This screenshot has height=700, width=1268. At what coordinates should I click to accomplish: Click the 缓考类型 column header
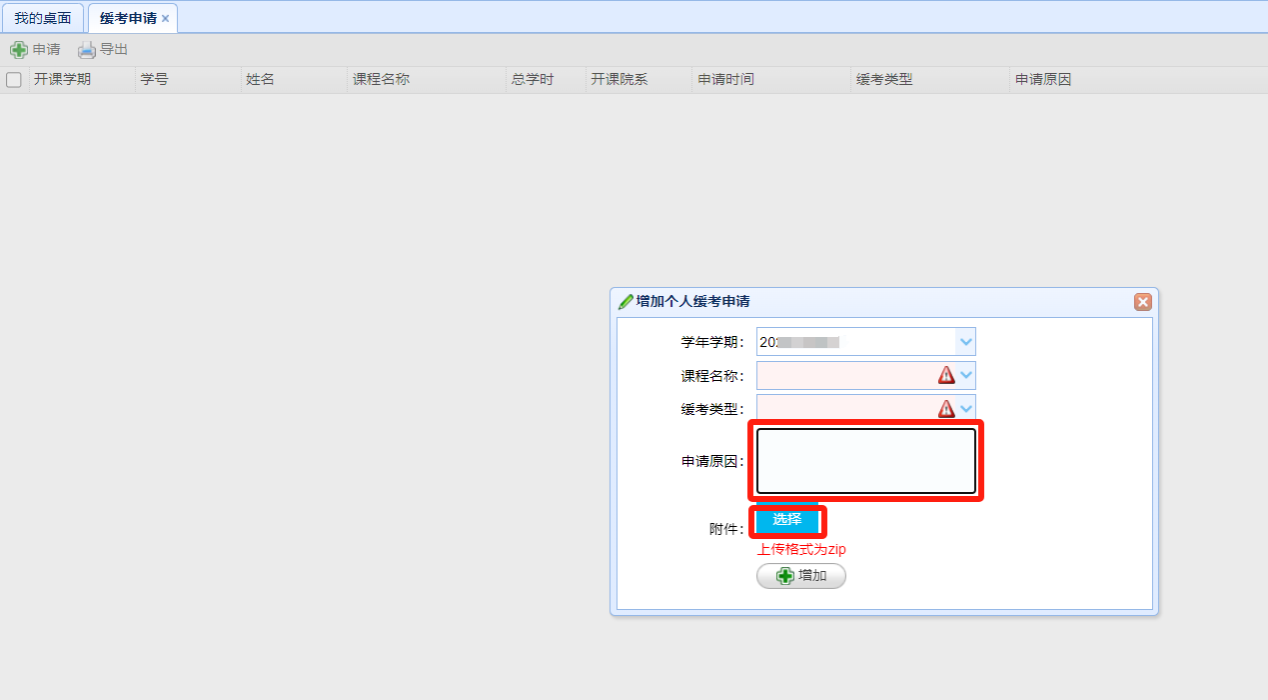884,80
